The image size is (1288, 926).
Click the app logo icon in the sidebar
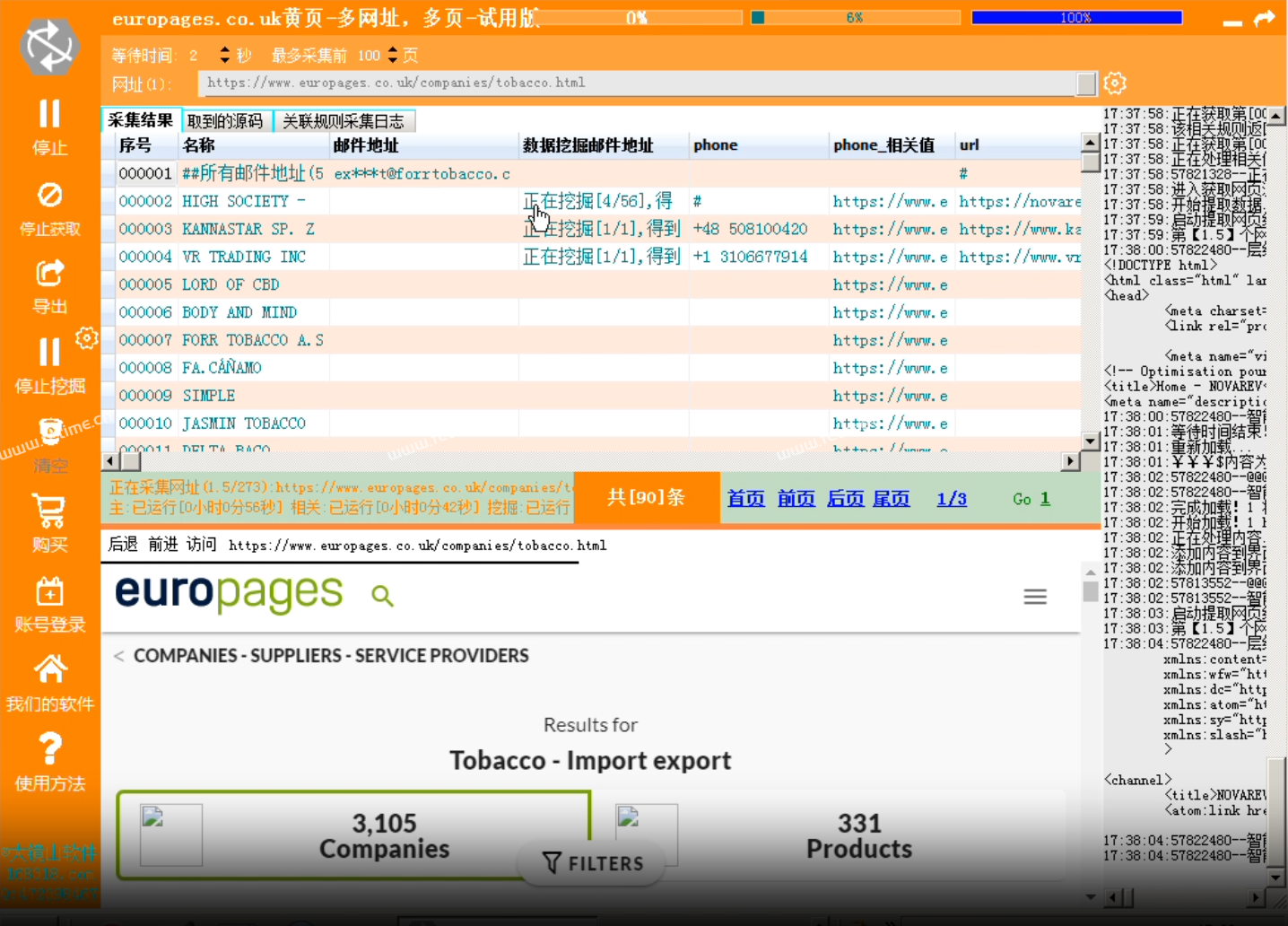coord(50,46)
